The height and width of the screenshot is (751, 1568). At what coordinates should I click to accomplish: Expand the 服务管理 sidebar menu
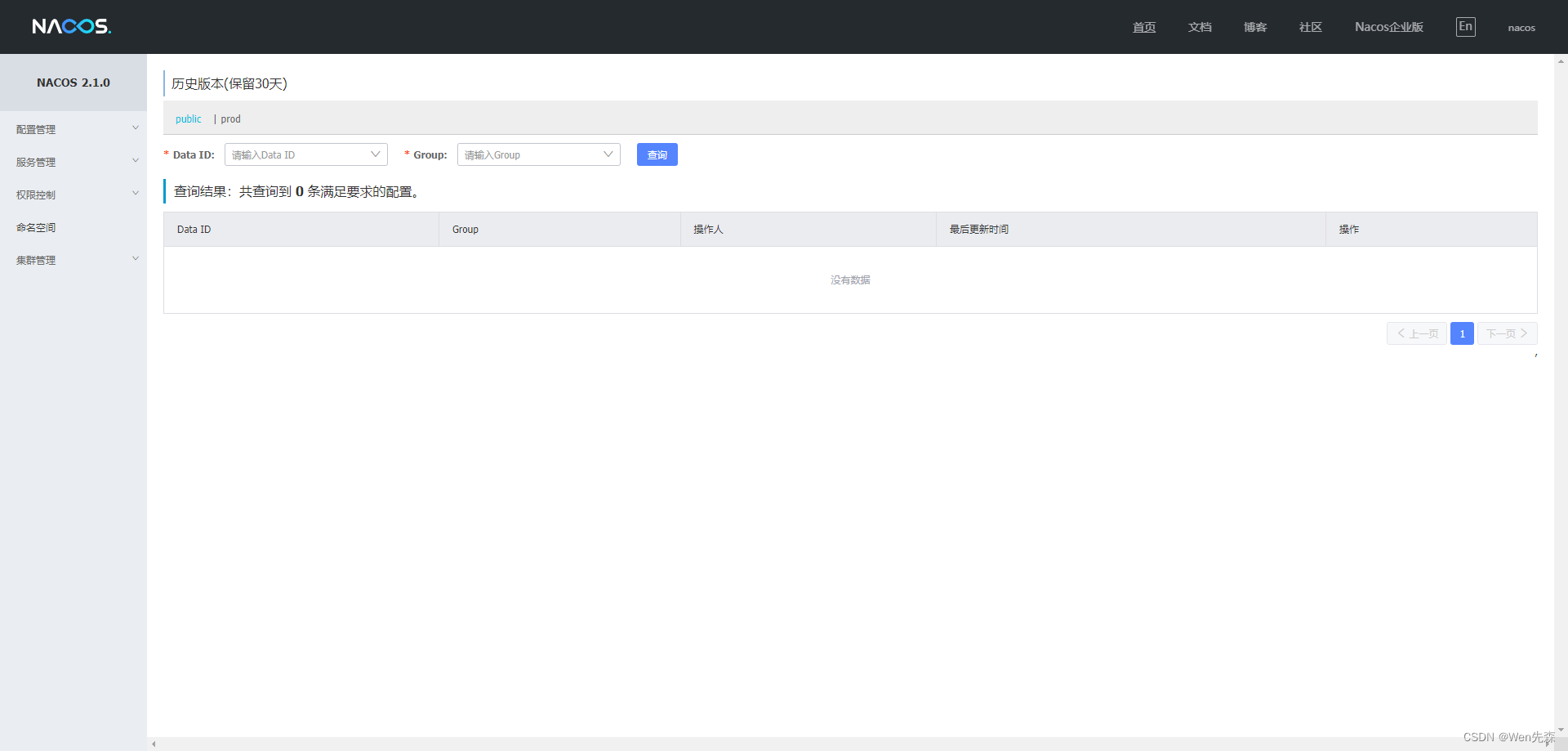coord(73,162)
